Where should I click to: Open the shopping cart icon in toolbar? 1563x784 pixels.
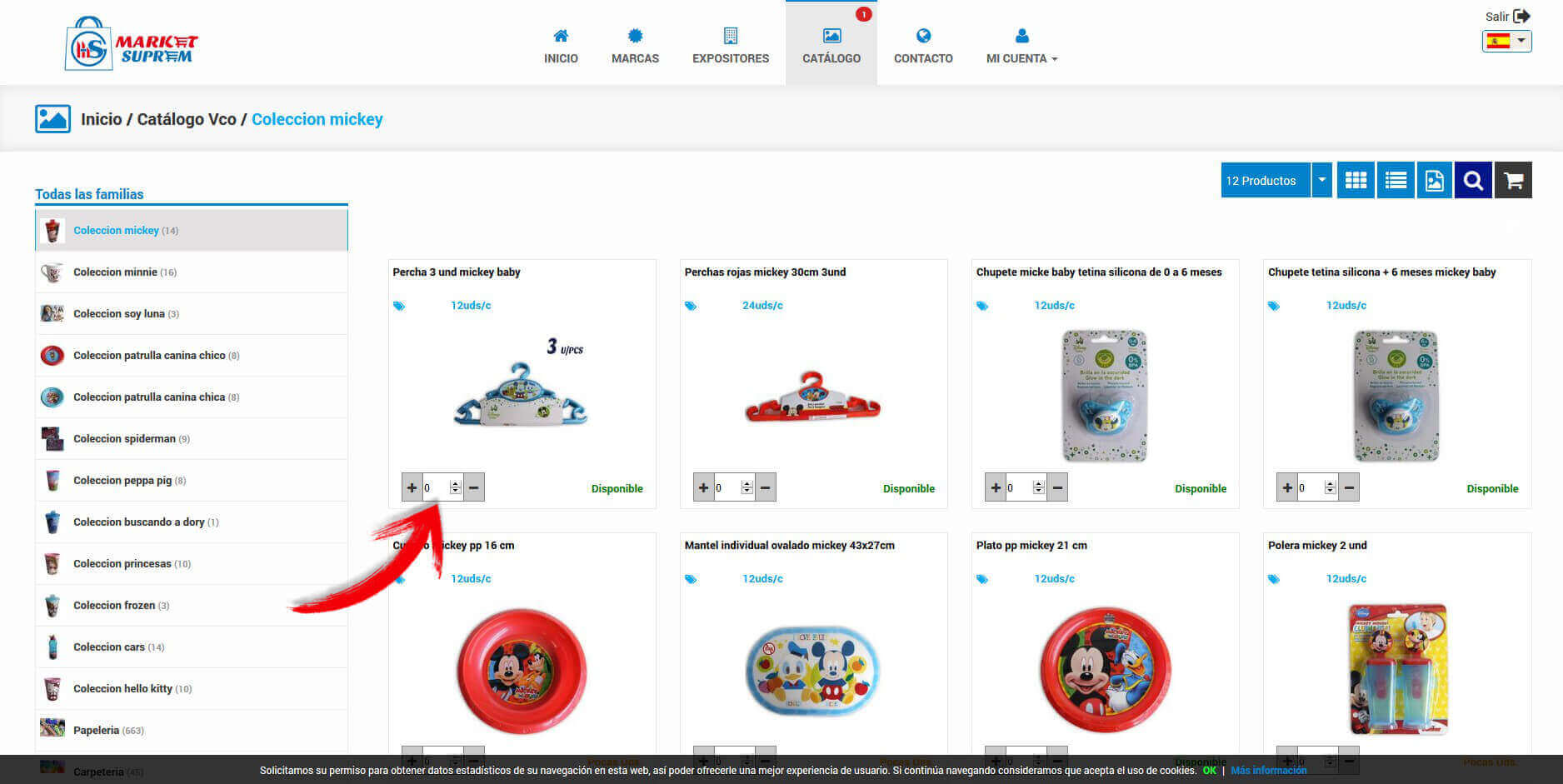click(1513, 181)
